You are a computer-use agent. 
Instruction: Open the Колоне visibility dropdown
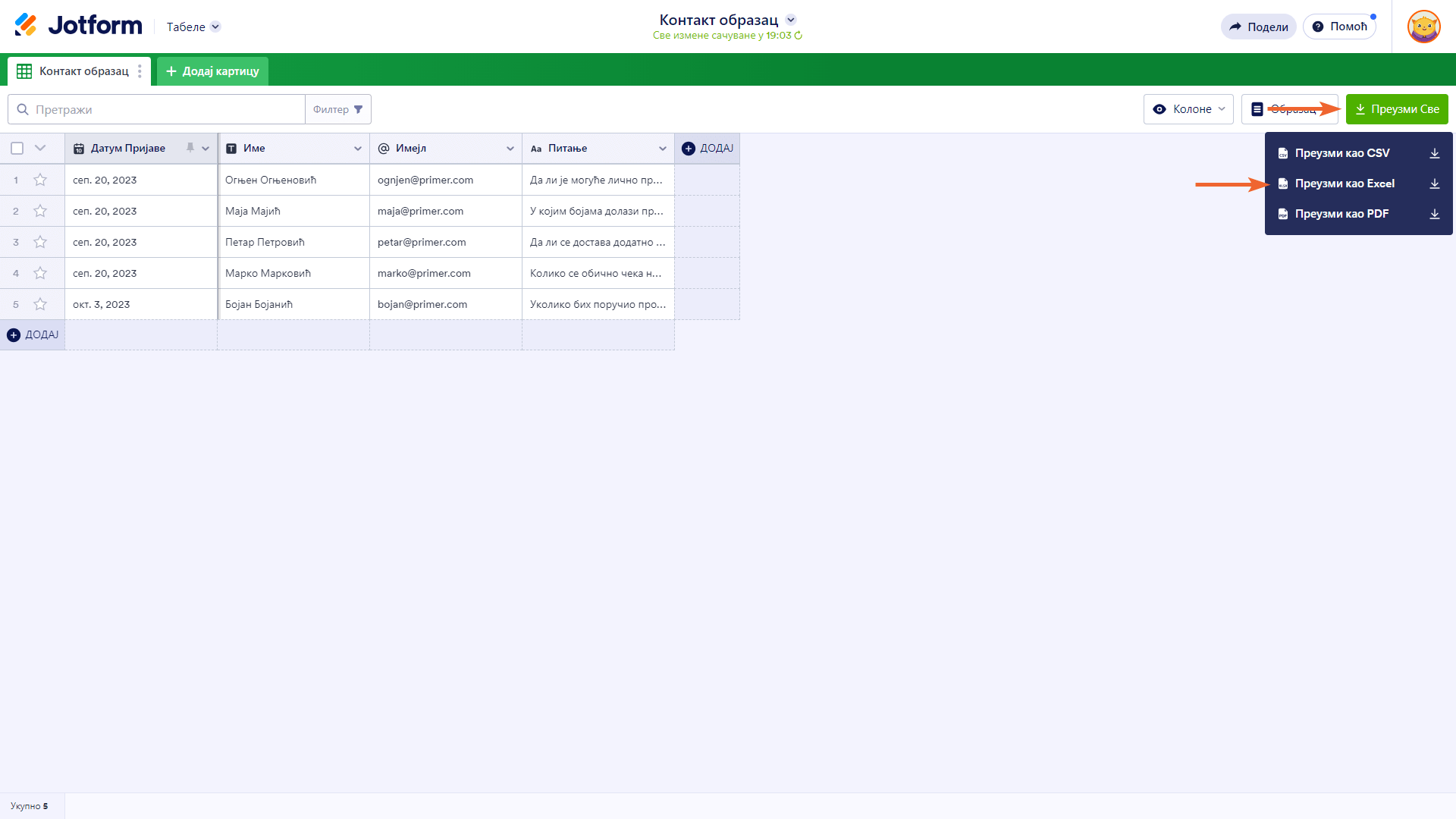(x=1188, y=109)
